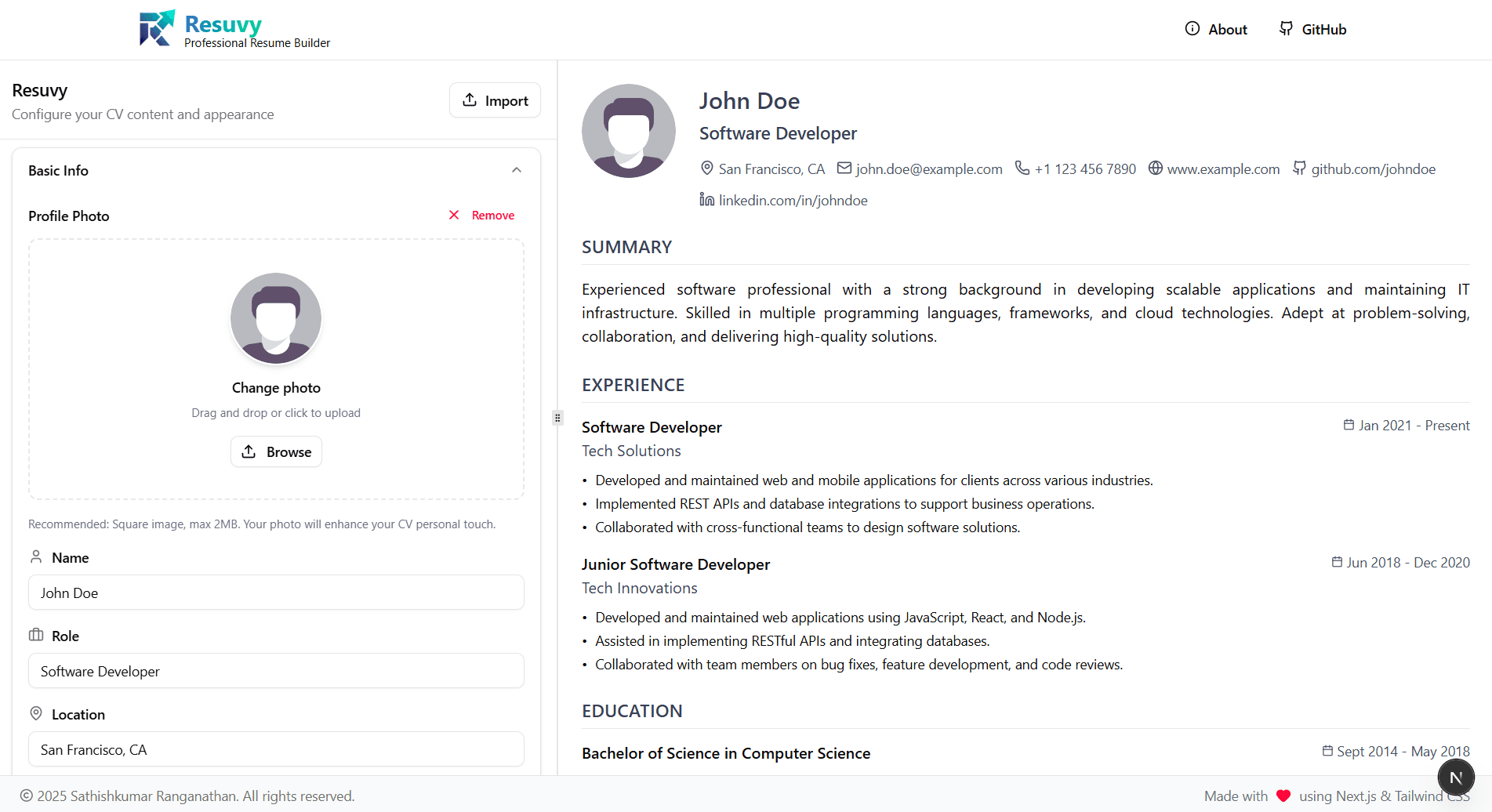
Task: Focus the Name input field
Action: click(276, 593)
